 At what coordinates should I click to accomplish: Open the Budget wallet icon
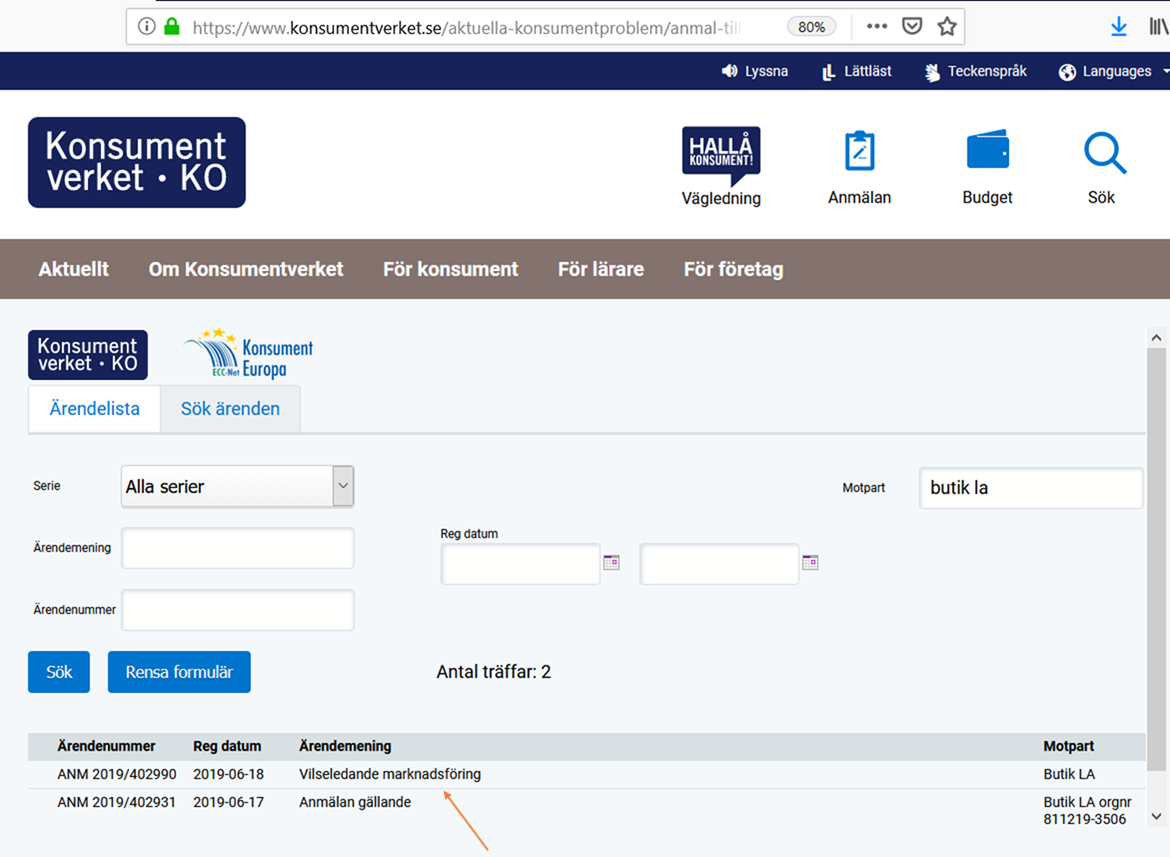(x=987, y=167)
